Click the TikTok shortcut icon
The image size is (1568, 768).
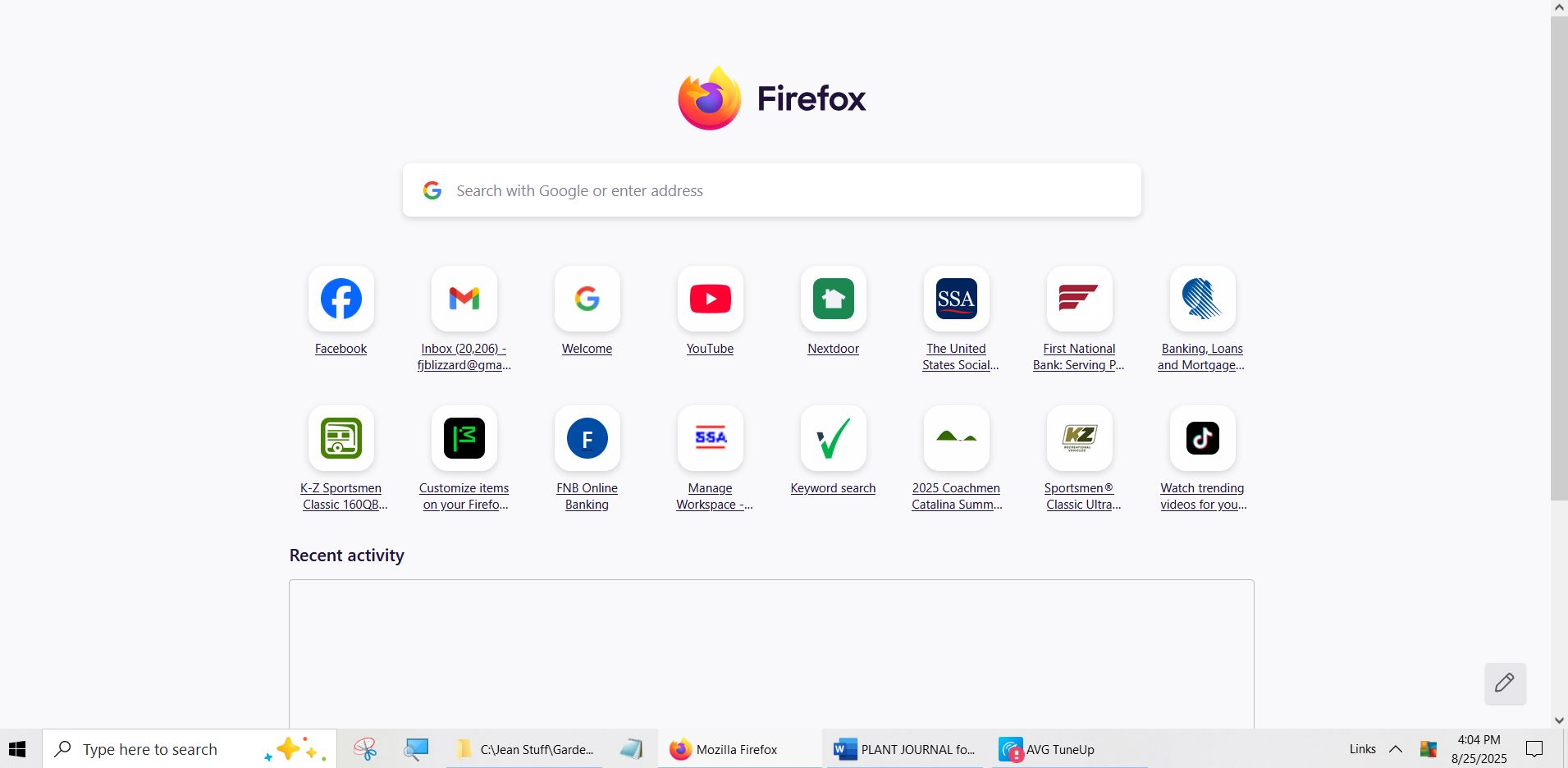(x=1203, y=438)
